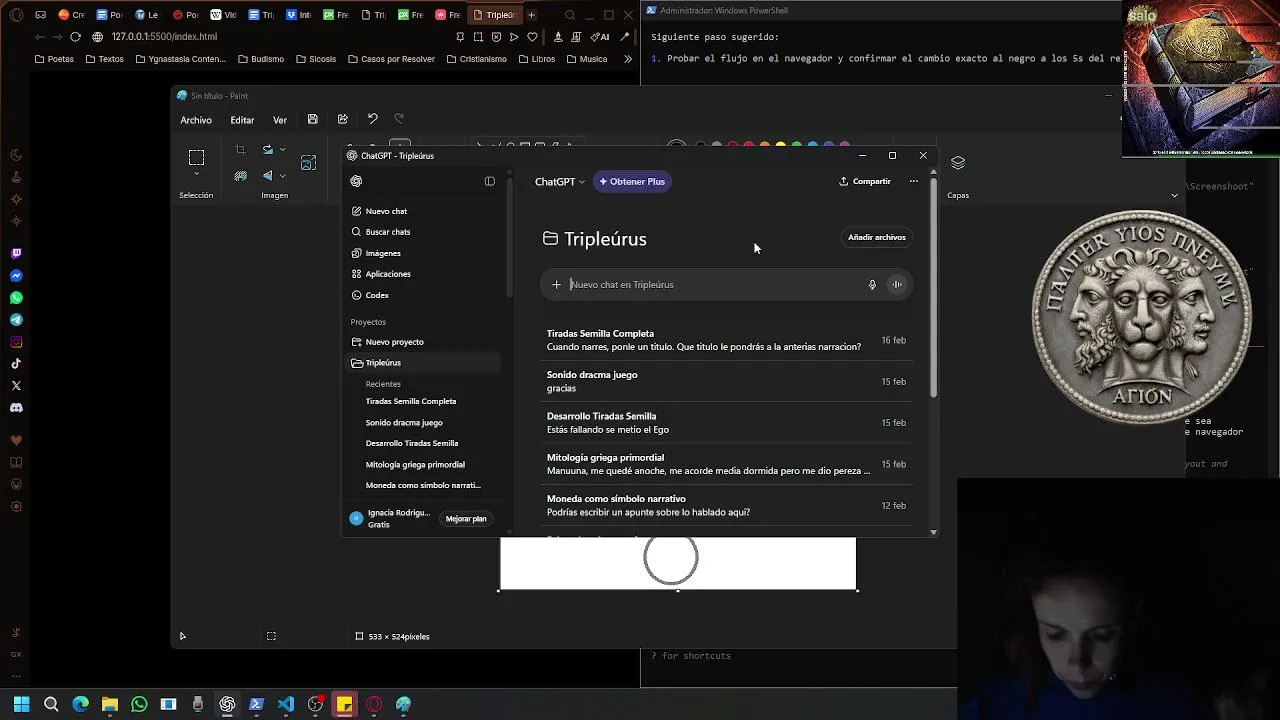
Task: Select the Crop tool in Paint
Action: point(240,150)
